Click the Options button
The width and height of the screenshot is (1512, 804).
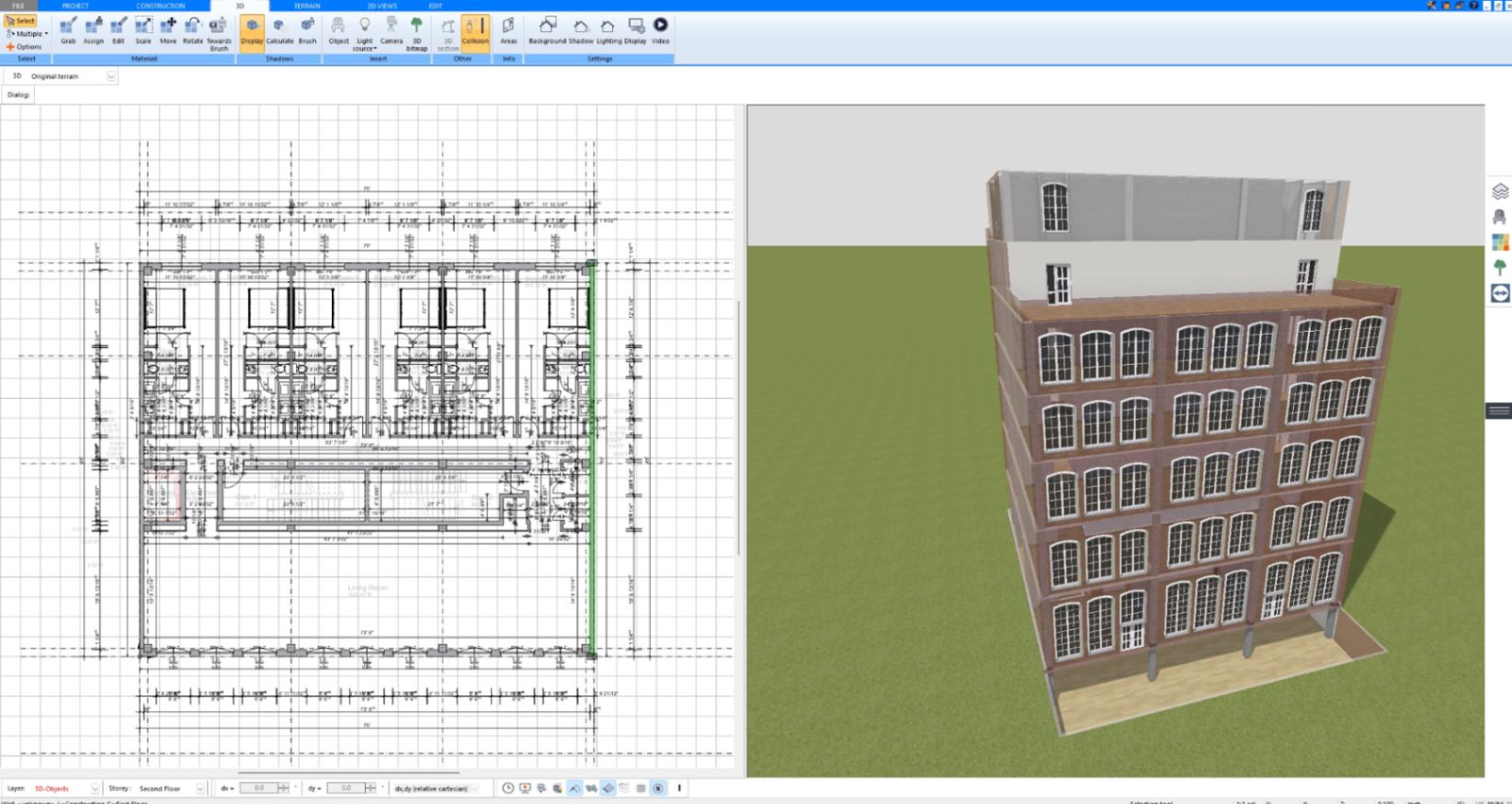(x=24, y=47)
